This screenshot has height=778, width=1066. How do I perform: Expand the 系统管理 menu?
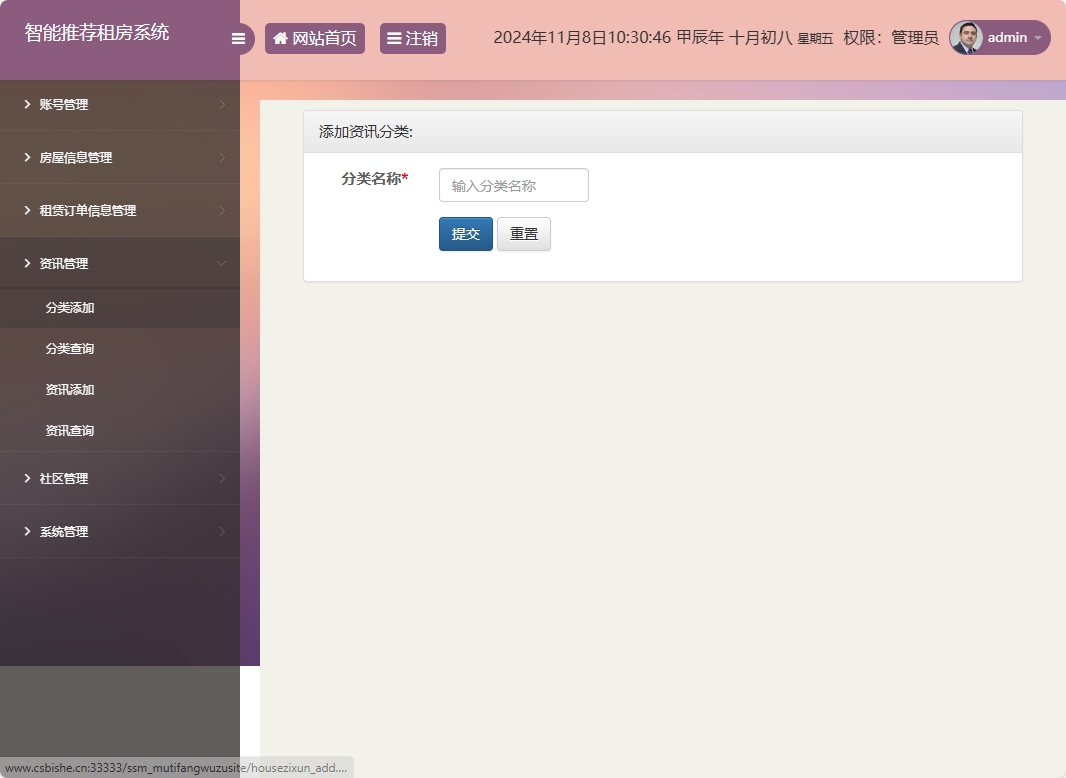pos(120,532)
